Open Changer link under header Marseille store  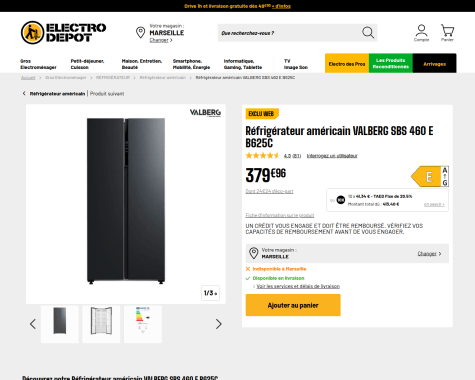click(161, 40)
